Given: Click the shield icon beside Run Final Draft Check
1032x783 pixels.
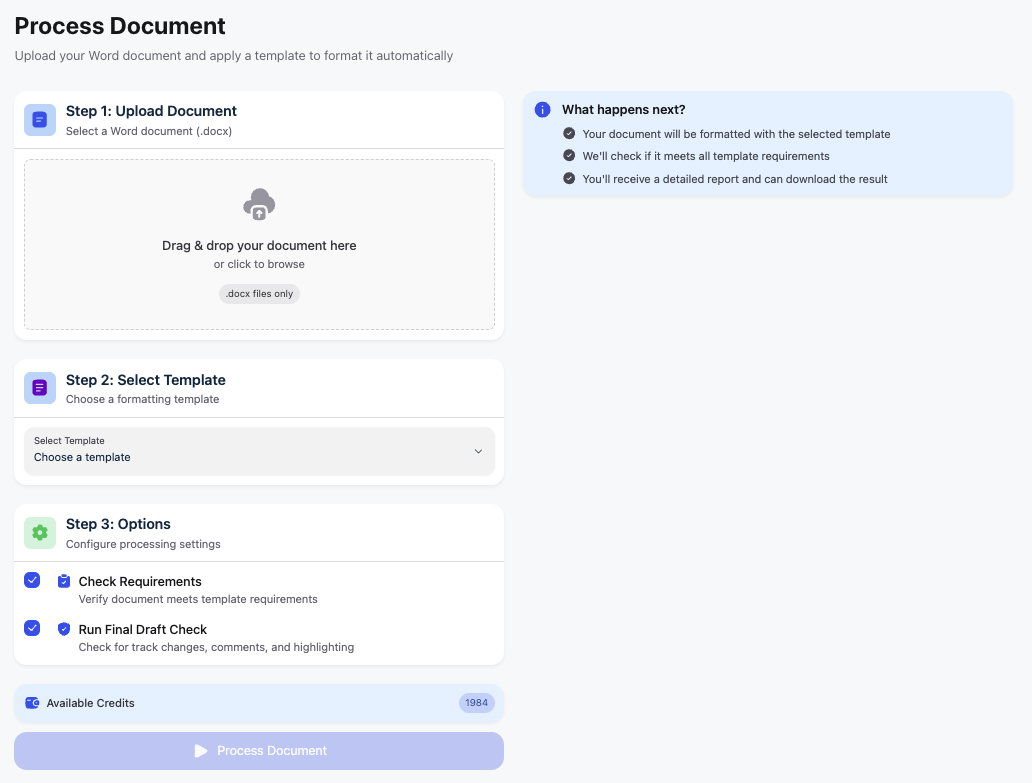Looking at the screenshot, I should [64, 629].
